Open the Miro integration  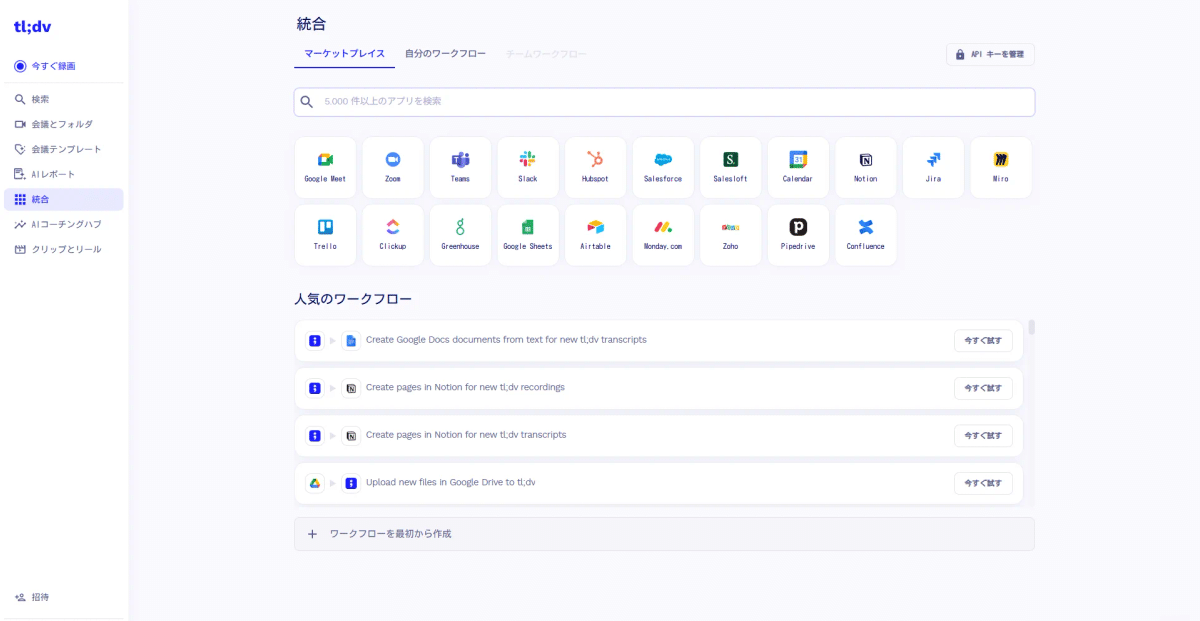(1001, 167)
